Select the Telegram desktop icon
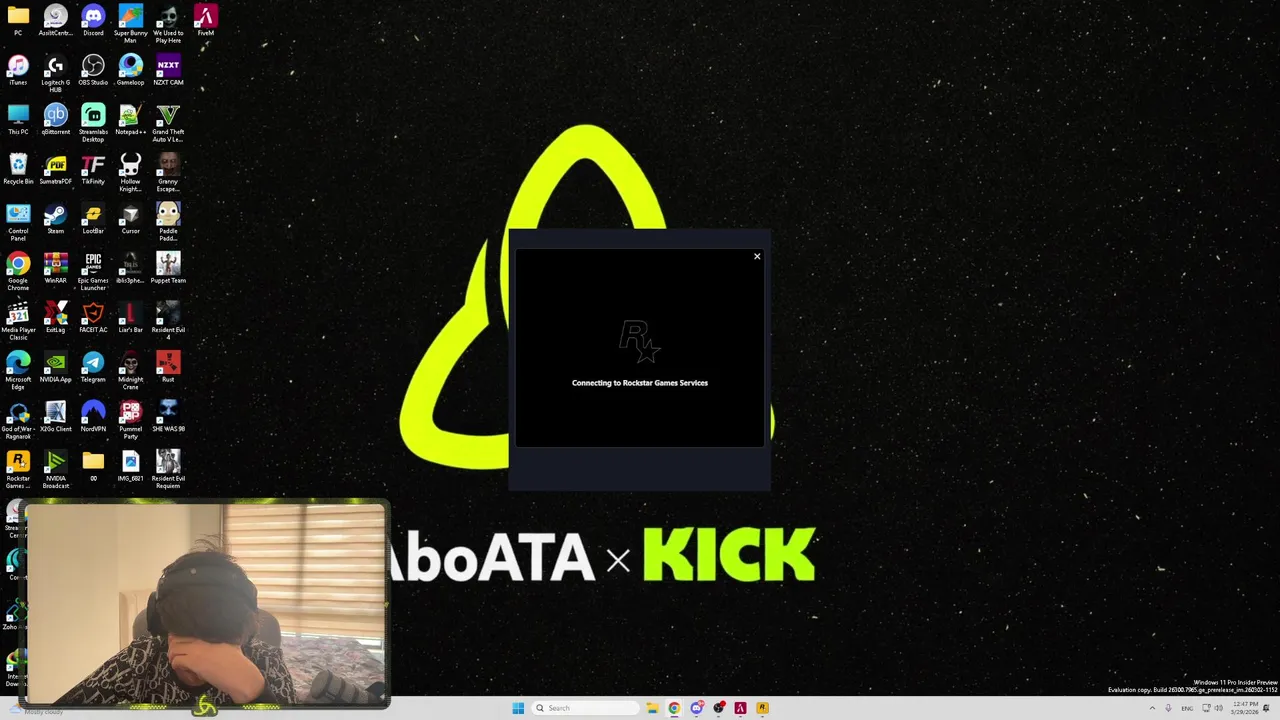The height and width of the screenshot is (720, 1280). coord(93,368)
